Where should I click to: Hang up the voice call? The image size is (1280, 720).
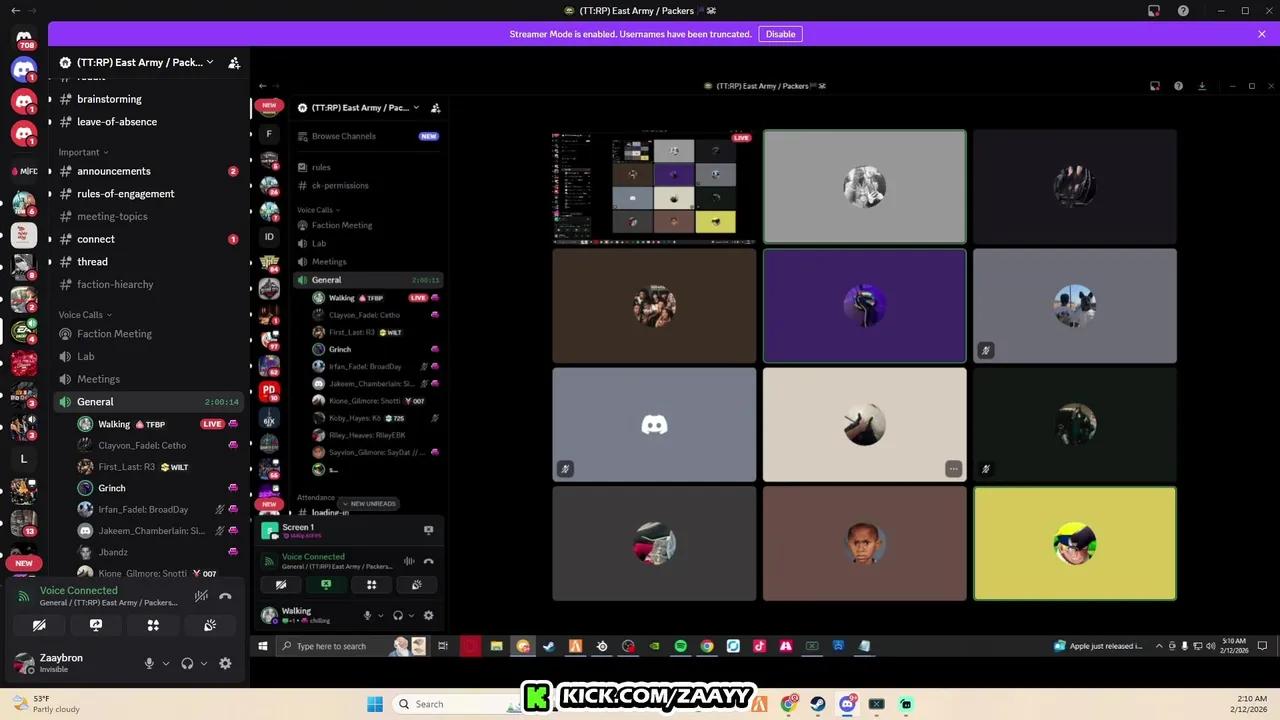tap(225, 596)
